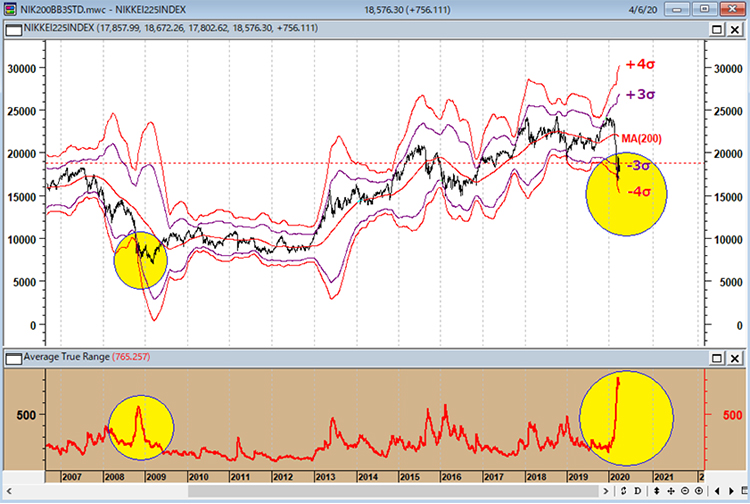Click the +4σ band label
Viewport: 750px width, 504px height.
pos(640,65)
